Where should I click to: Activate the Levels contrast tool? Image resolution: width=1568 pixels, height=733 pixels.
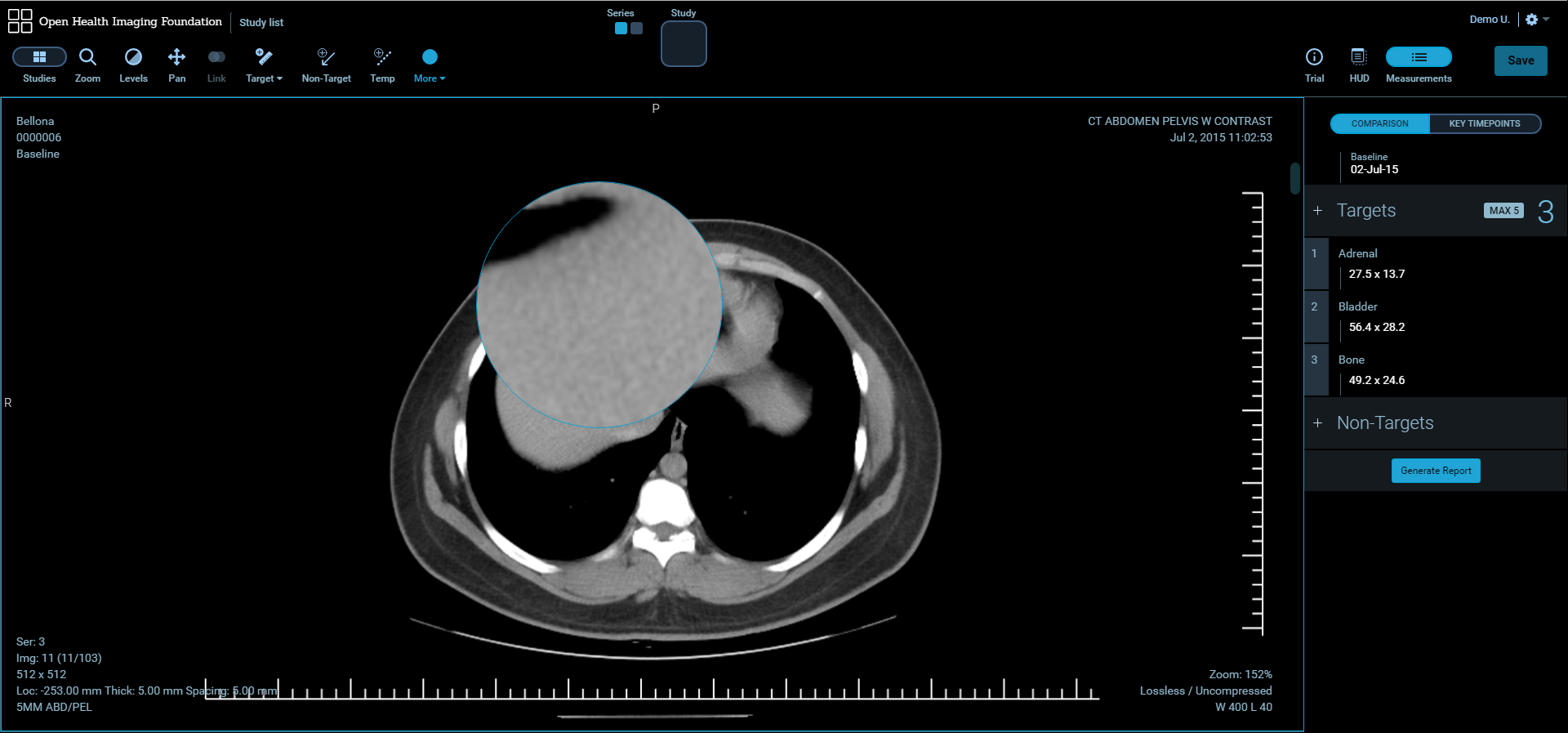coord(133,65)
